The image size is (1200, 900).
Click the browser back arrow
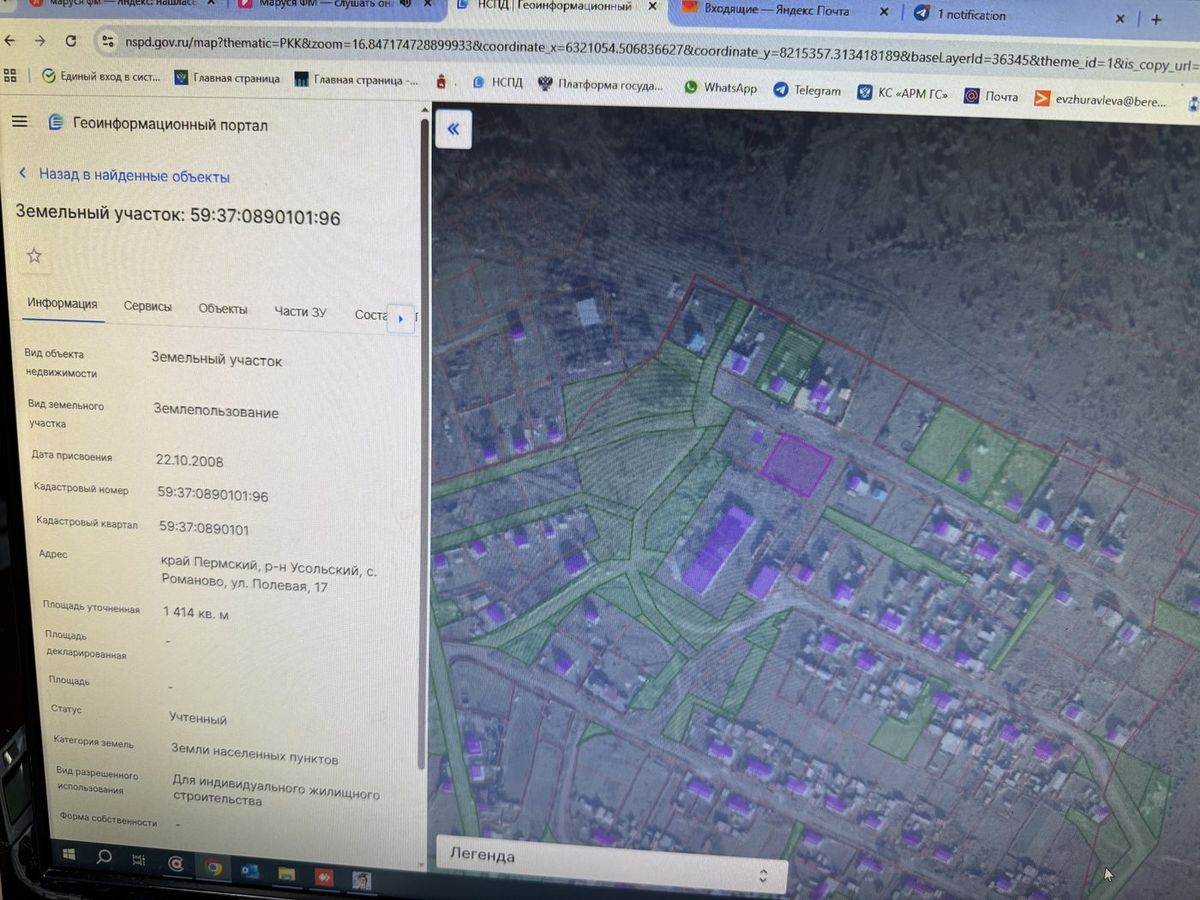[x=11, y=40]
